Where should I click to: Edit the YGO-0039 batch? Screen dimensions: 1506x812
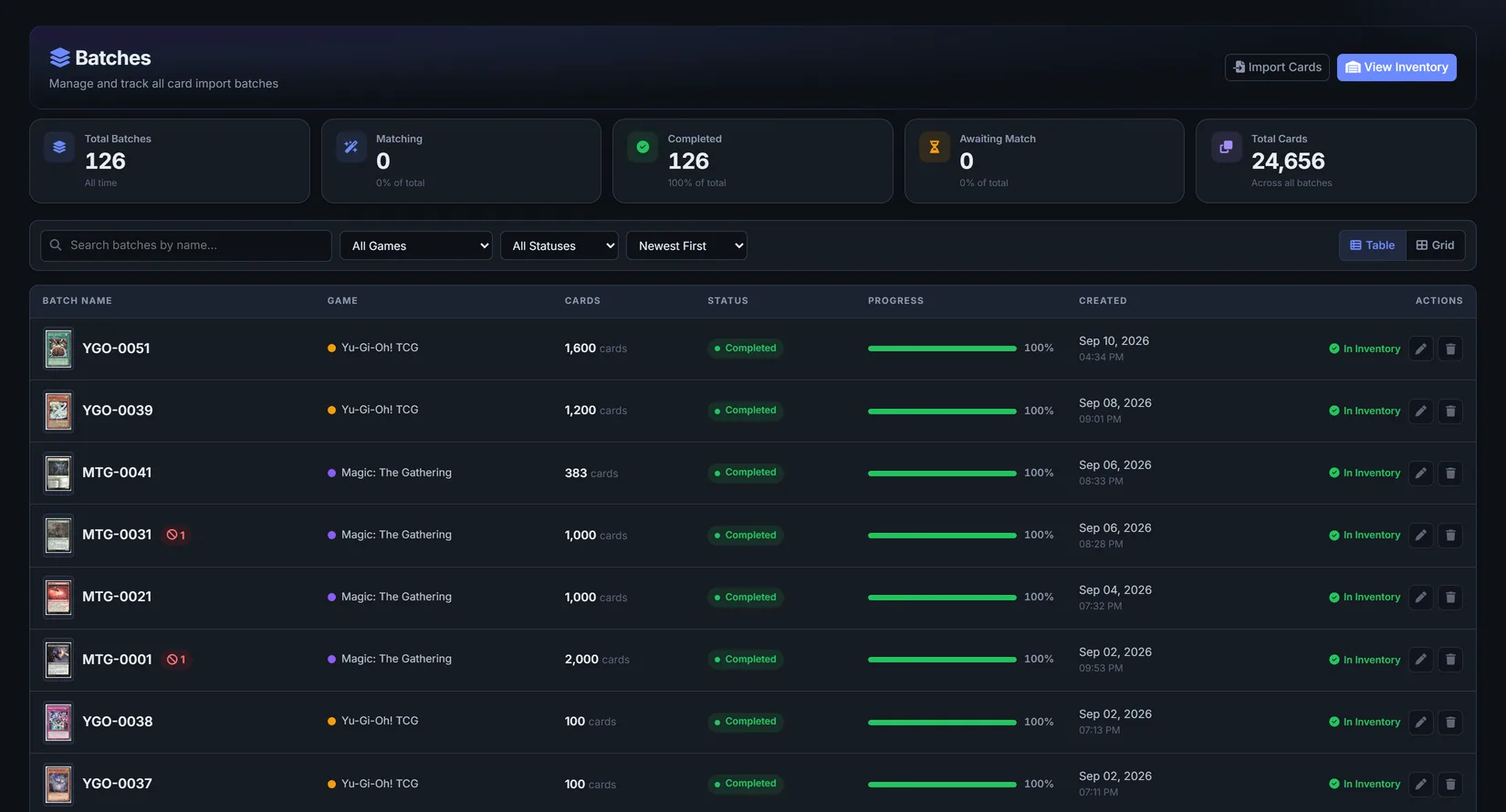click(1421, 411)
